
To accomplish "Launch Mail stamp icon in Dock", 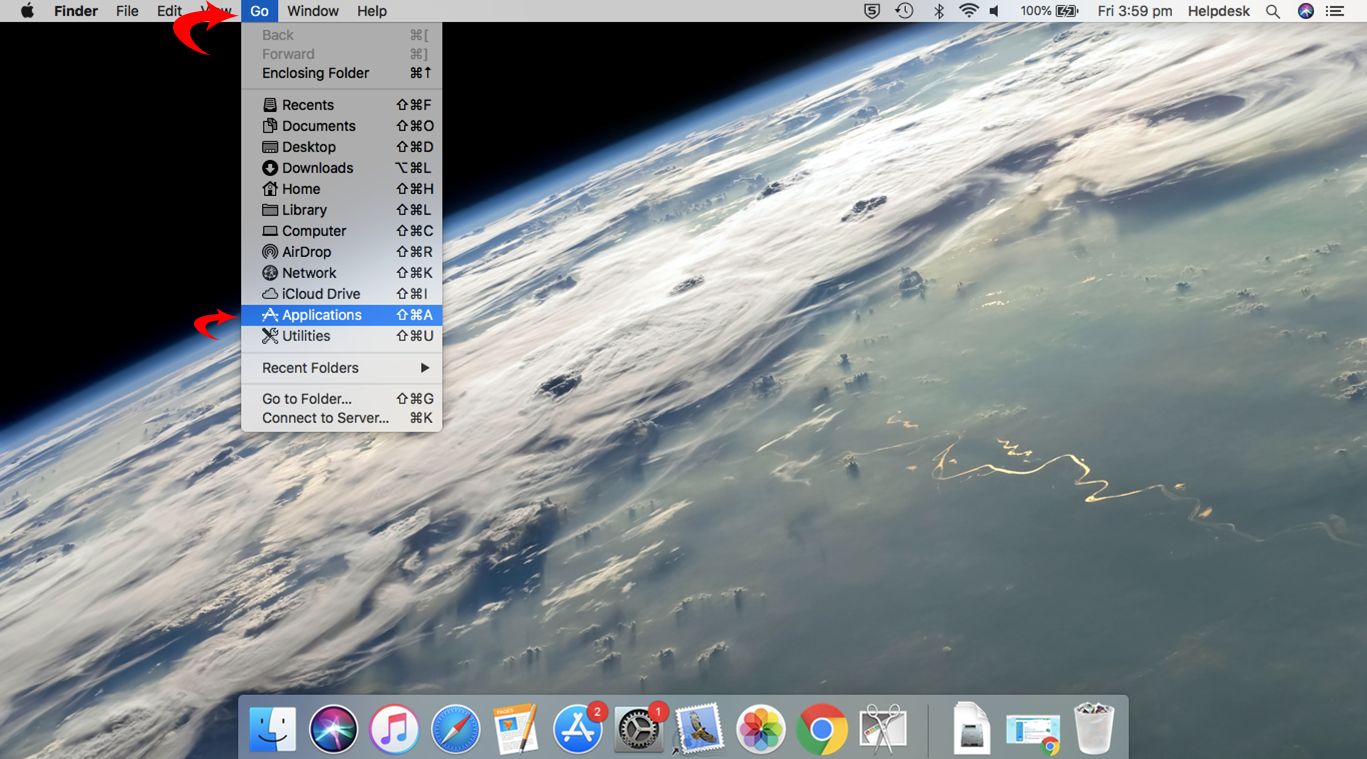I will pos(699,728).
